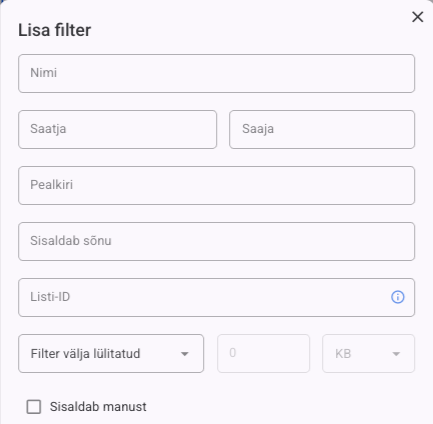Click the info icon in Listi-ID field
Viewport: 433px width, 424px height.
(x=397, y=297)
